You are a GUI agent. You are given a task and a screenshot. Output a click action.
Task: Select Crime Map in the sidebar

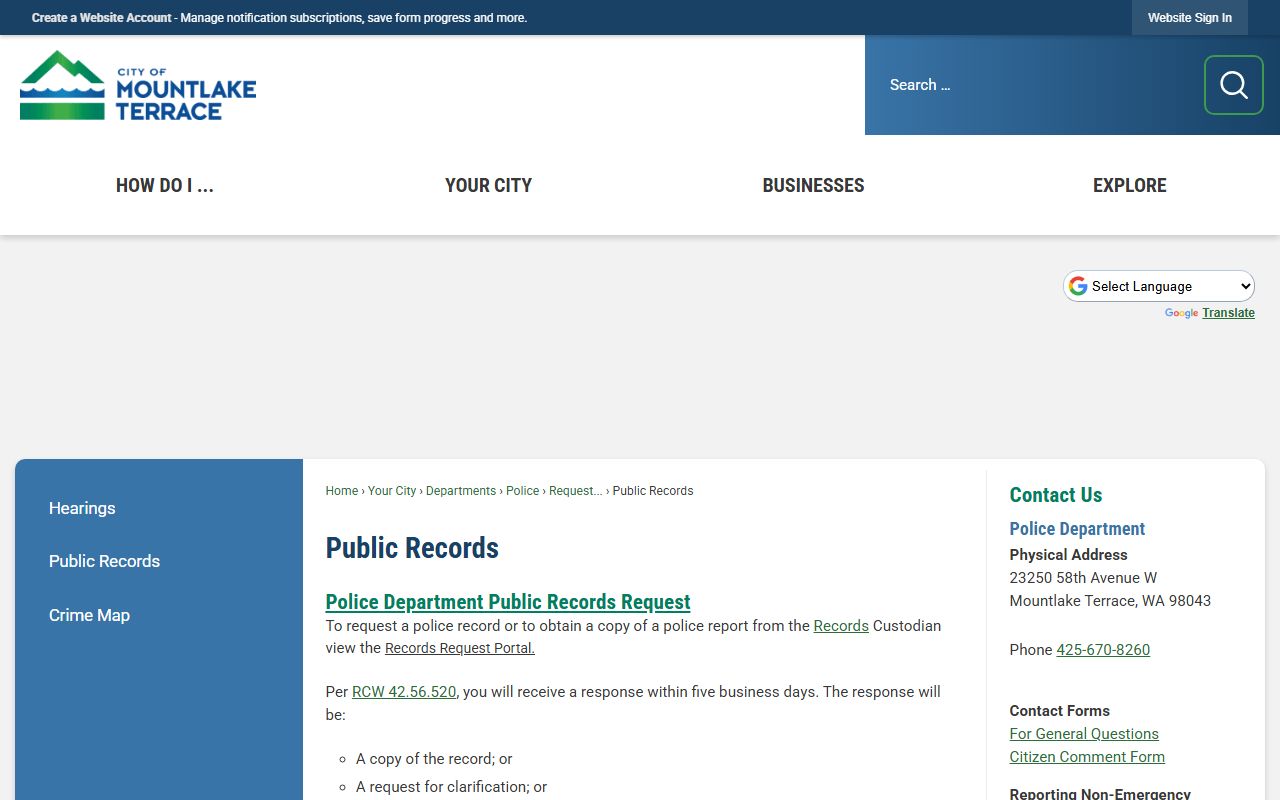coord(89,615)
